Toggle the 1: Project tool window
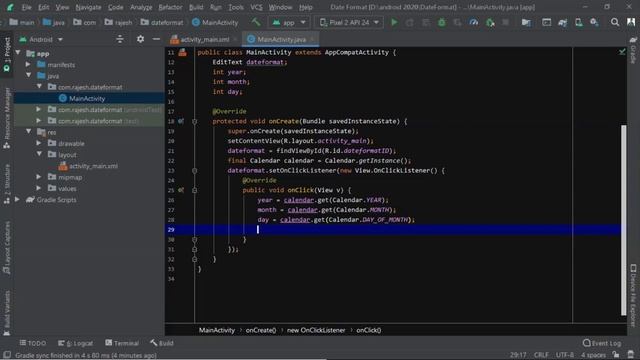The width and height of the screenshot is (640, 360). click(7, 55)
